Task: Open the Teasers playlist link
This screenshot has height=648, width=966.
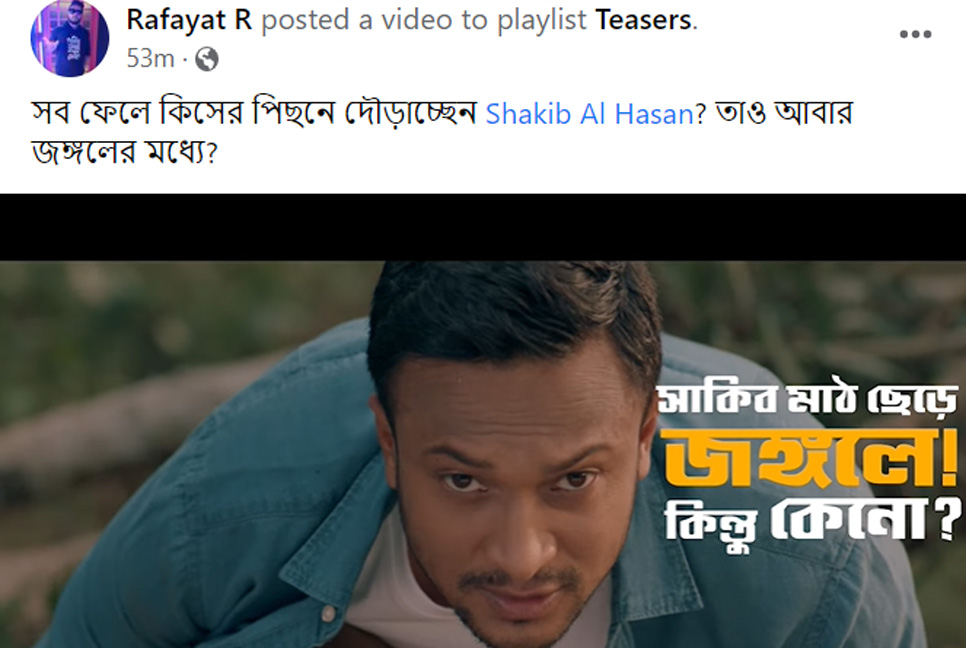Action: 644,20
